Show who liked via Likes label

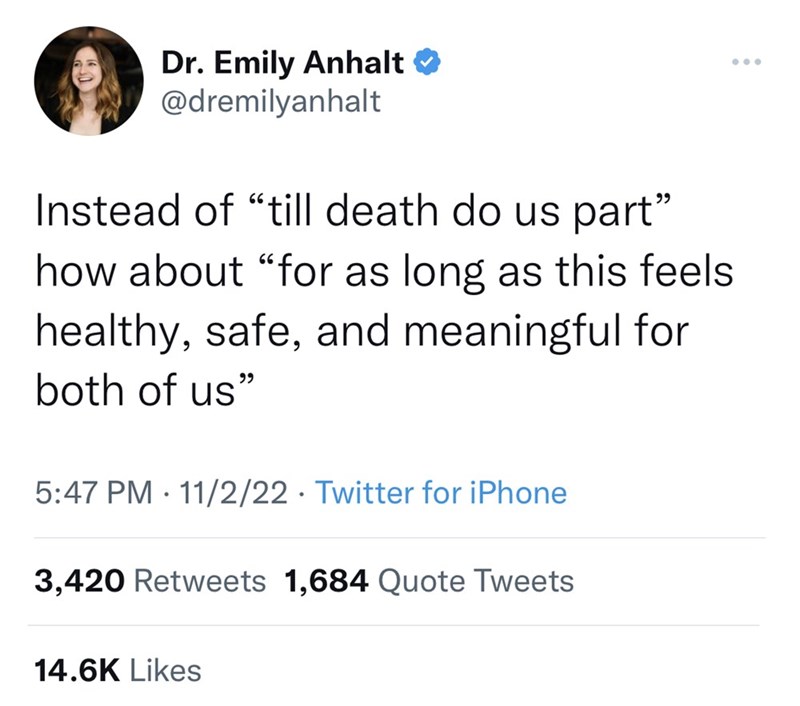(165, 670)
